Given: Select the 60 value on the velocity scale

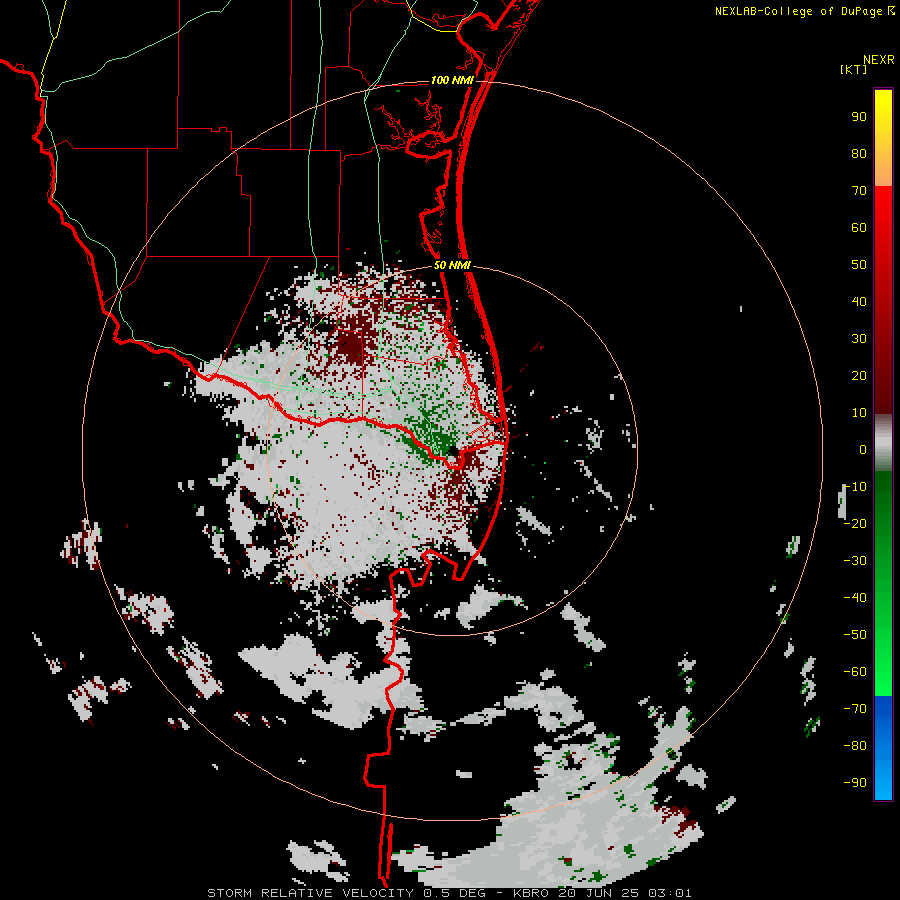Looking at the screenshot, I should tap(859, 228).
